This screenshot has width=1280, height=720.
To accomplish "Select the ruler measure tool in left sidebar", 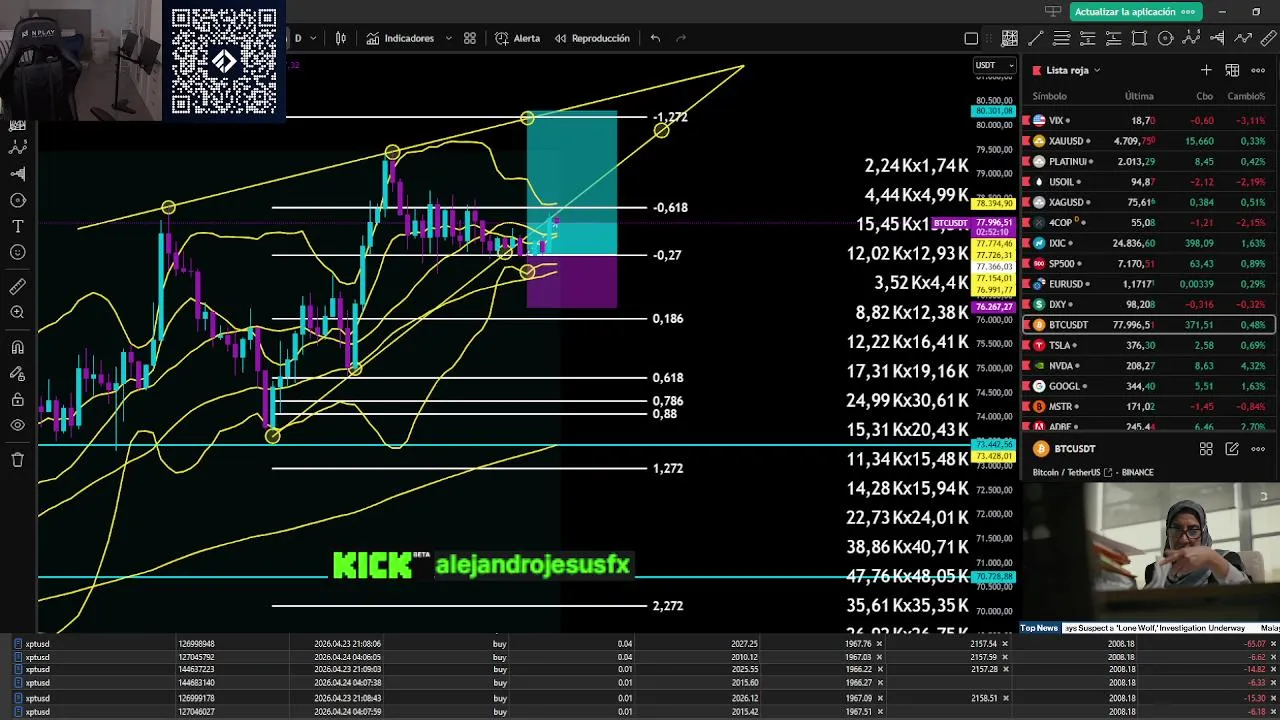I will pyautogui.click(x=17, y=287).
